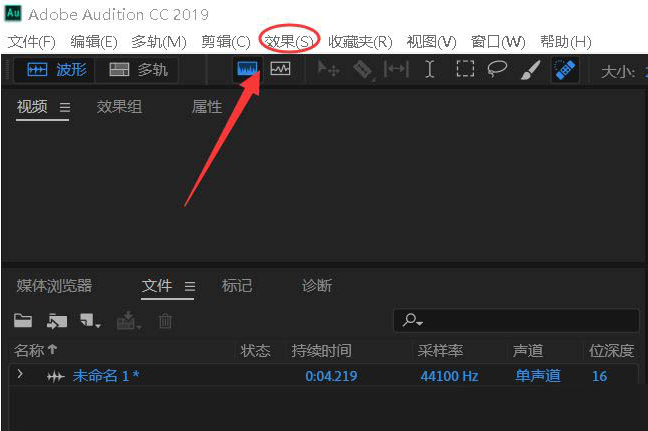Open the search filter magnifier dropdown
This screenshot has width=648, height=431.
412,320
